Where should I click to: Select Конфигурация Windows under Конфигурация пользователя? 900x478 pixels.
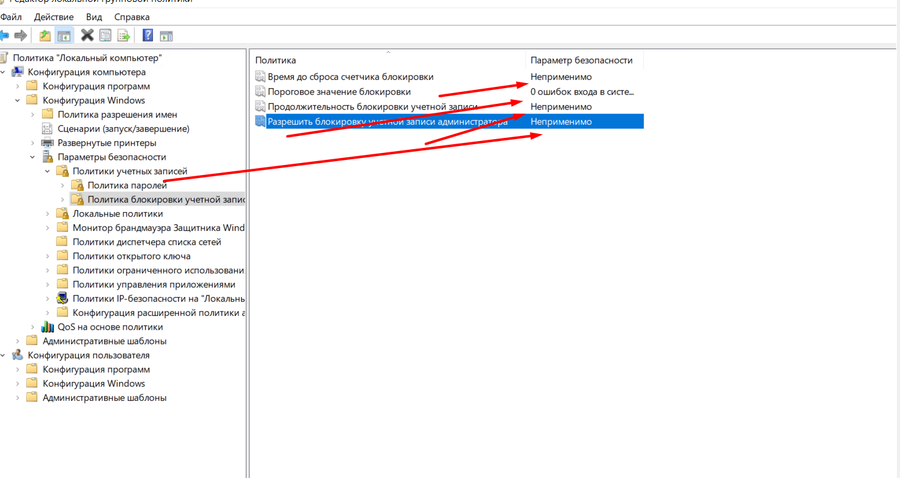(x=94, y=383)
